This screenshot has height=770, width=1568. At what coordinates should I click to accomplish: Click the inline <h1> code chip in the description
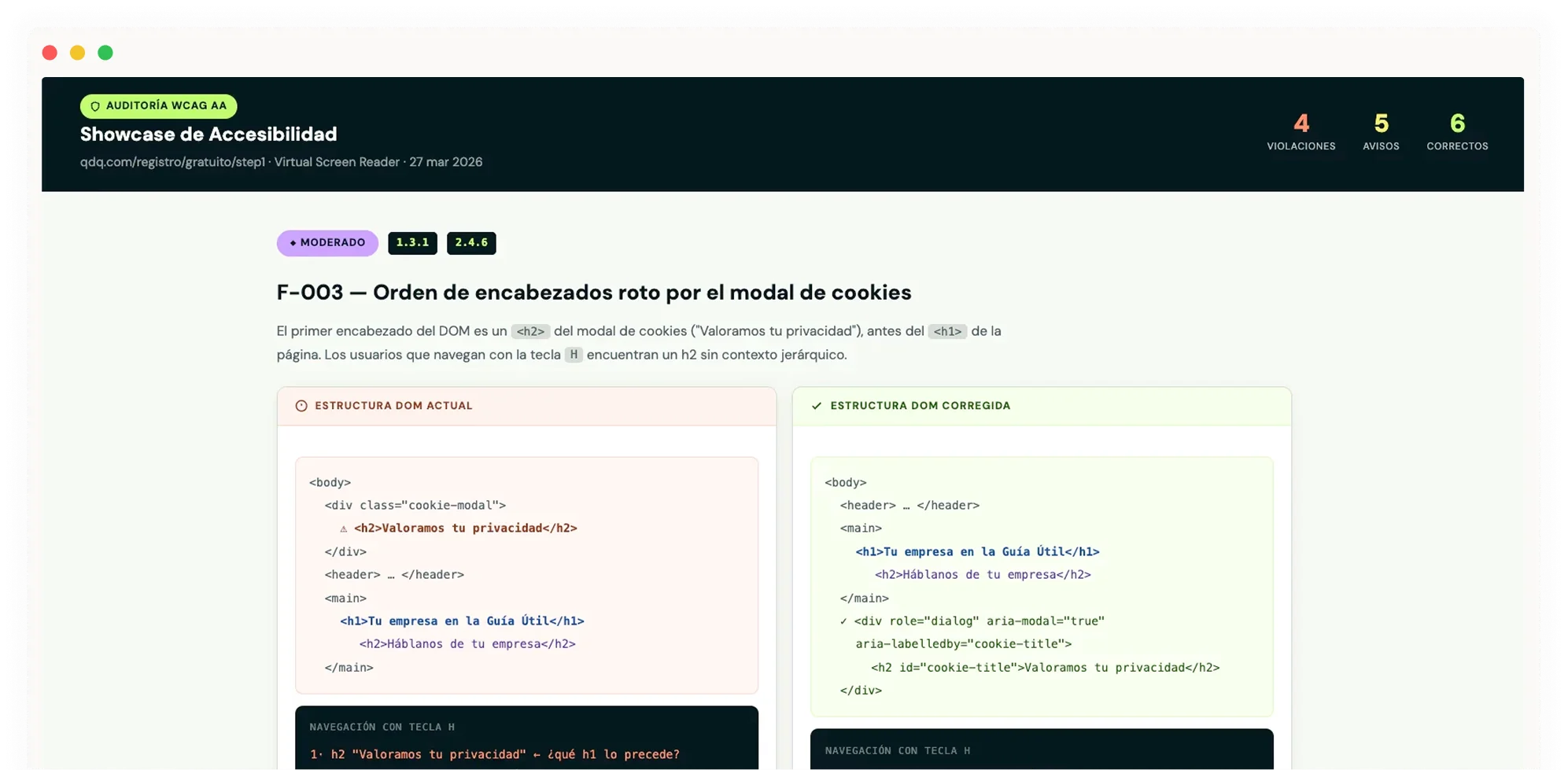coord(947,332)
